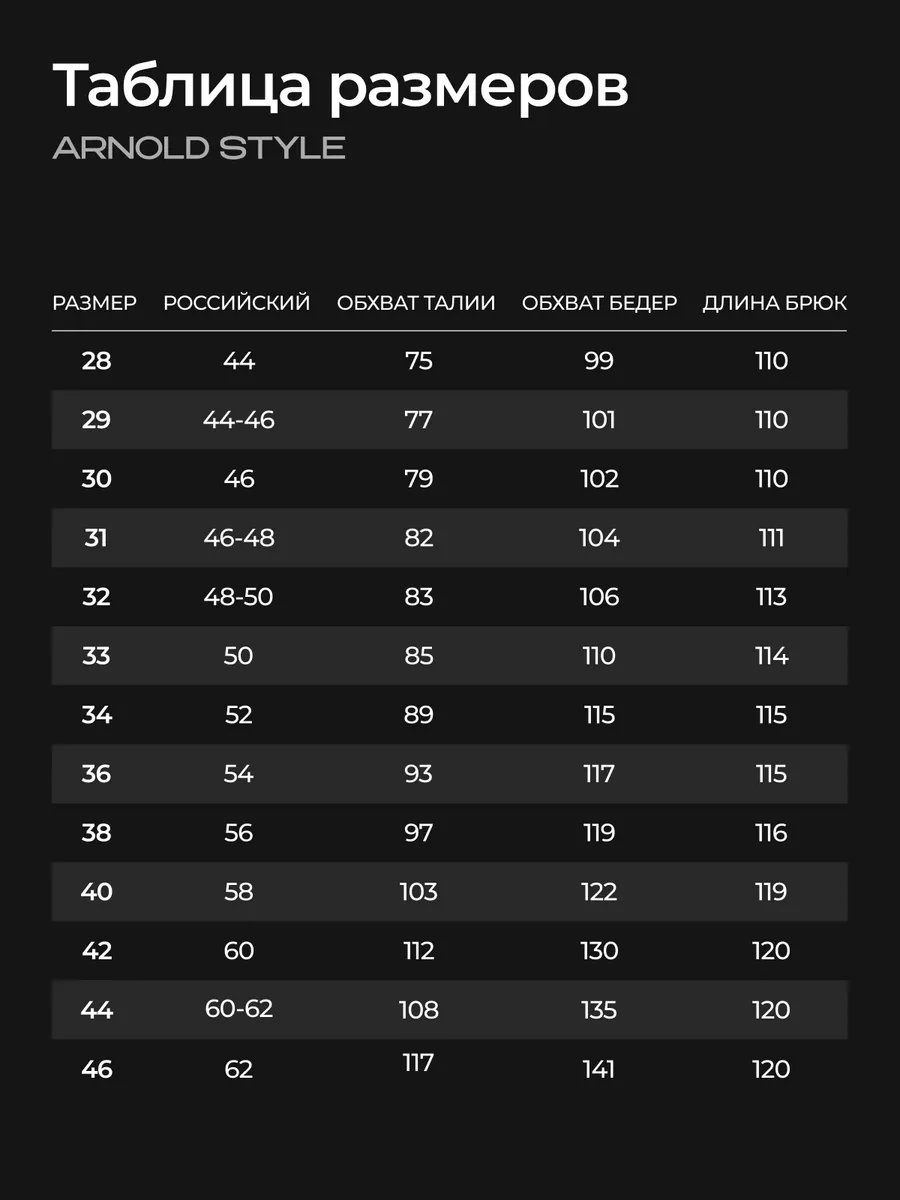Viewport: 900px width, 1200px height.
Task: Click waist value 103 cell
Action: coord(418,892)
